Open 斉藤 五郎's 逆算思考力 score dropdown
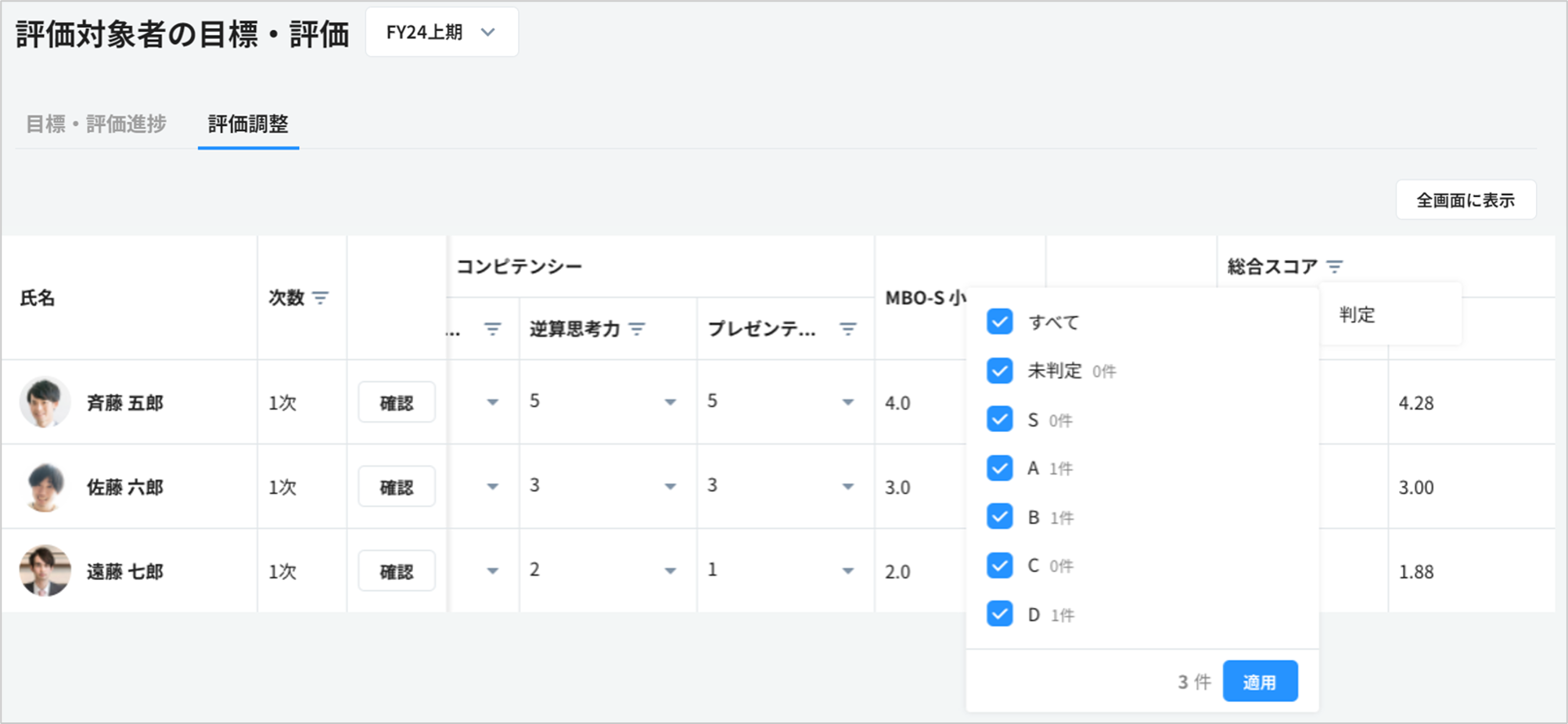 [670, 402]
